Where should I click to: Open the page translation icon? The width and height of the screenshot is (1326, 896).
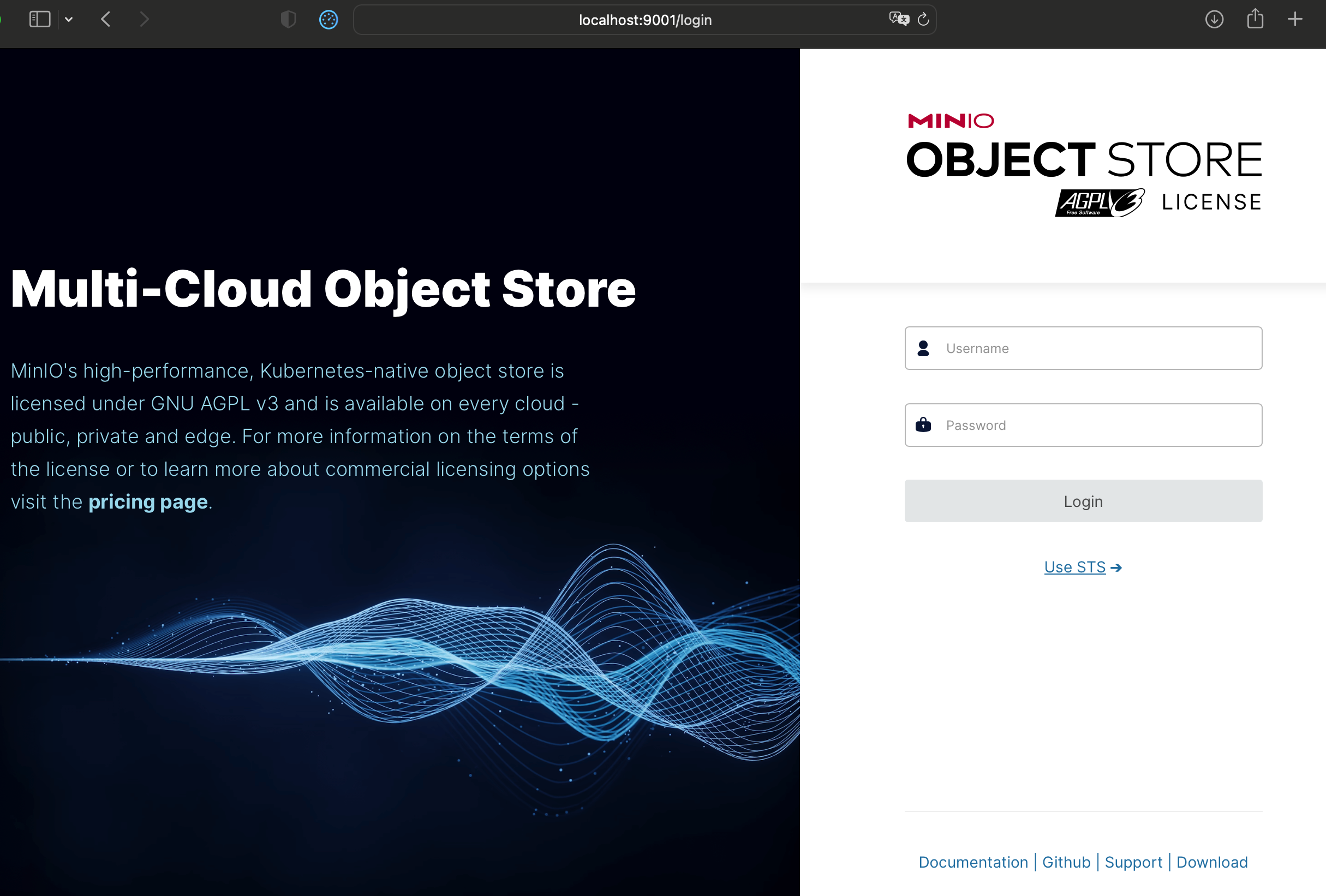899,19
